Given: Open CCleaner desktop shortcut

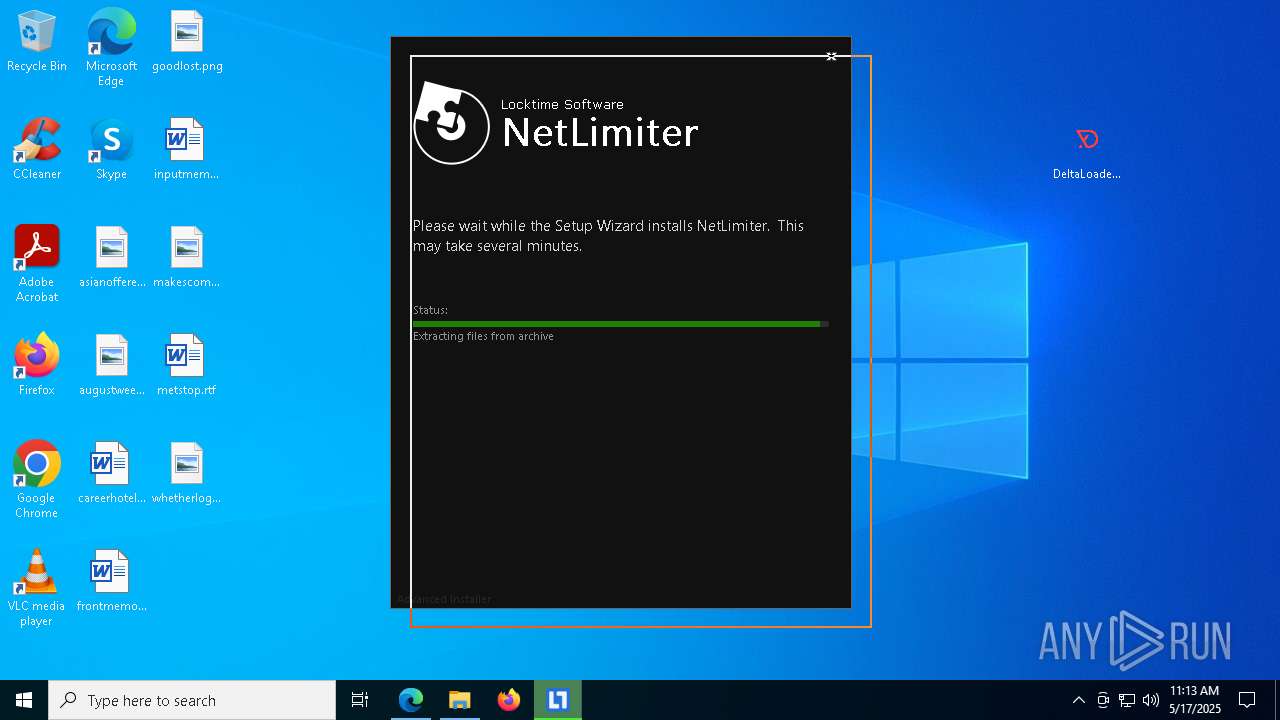Looking at the screenshot, I should tap(37, 150).
